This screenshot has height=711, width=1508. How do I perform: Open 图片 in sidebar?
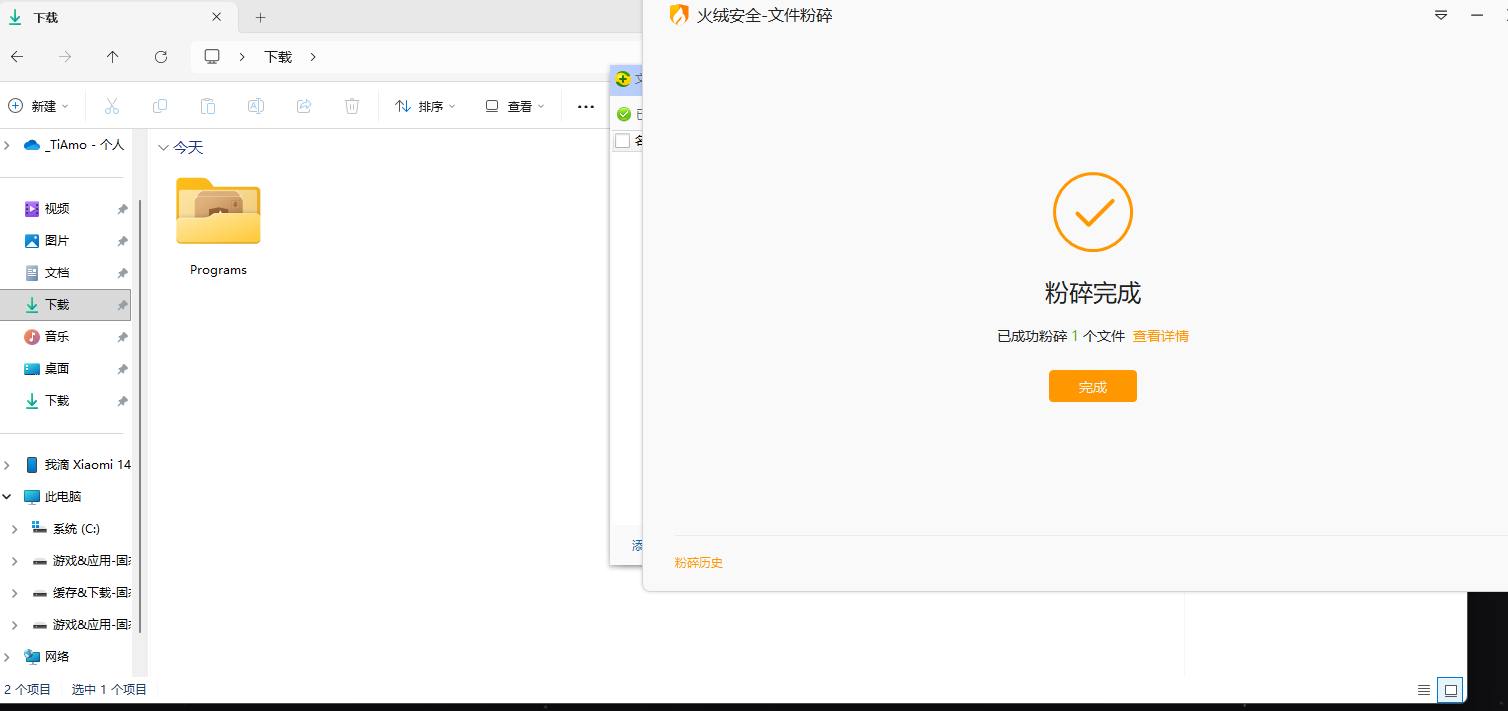click(57, 241)
